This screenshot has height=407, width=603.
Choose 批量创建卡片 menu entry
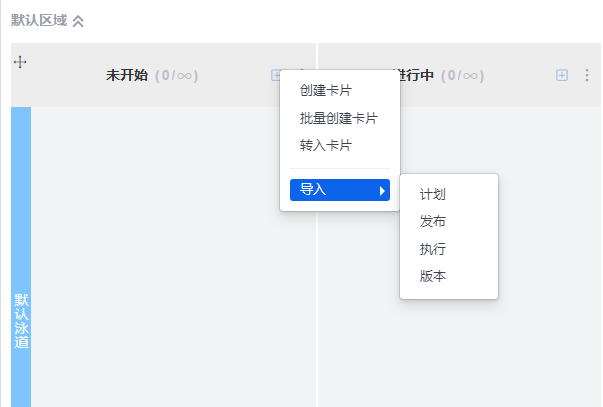339,118
